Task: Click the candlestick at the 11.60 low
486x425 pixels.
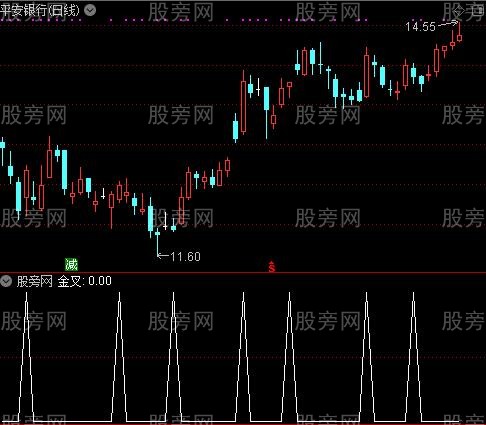Action: pos(157,241)
